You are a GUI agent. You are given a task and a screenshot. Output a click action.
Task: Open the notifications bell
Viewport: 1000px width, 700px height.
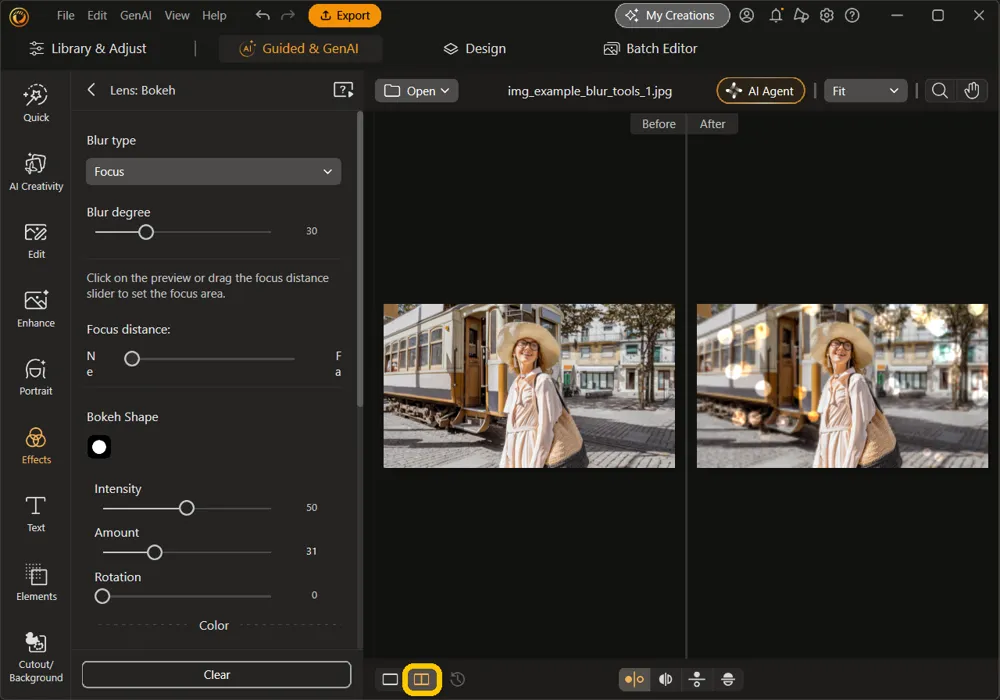(x=776, y=15)
